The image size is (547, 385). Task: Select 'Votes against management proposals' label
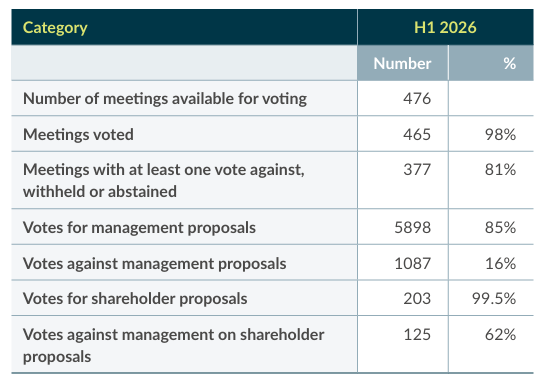(155, 264)
